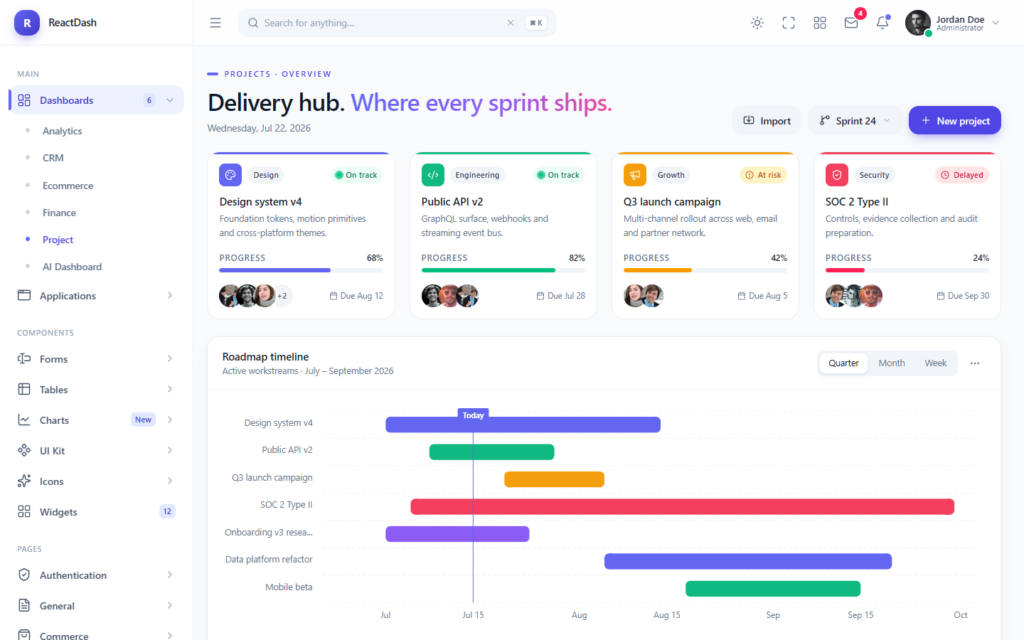
Task: Click the red SOC 2 Type II timeline bar
Action: click(682, 506)
